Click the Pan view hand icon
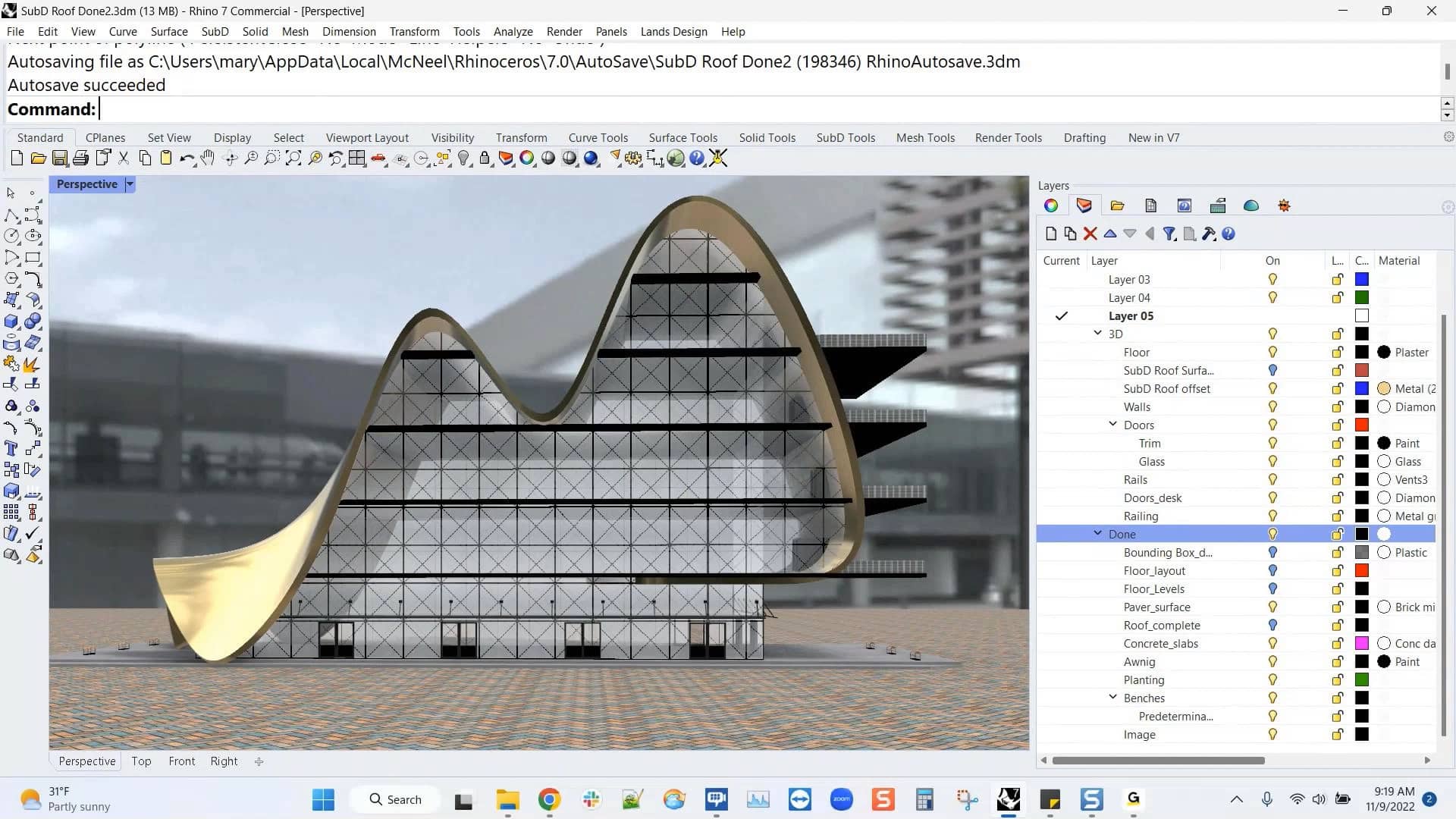Image resolution: width=1456 pixels, height=819 pixels. click(x=207, y=158)
